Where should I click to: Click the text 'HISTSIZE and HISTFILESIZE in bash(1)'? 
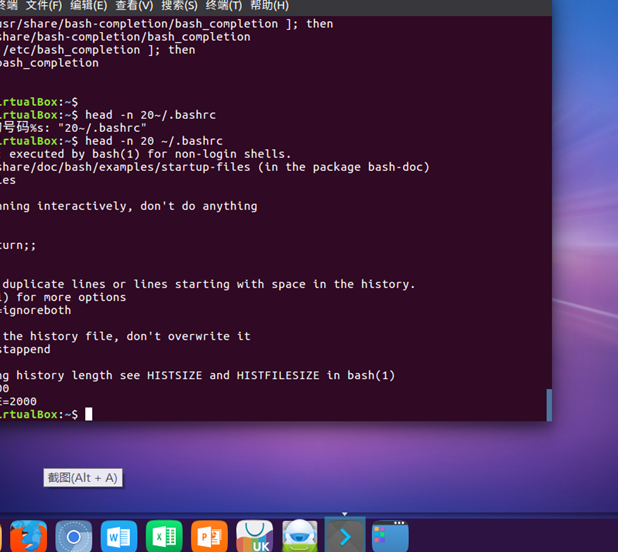[x=271, y=375]
